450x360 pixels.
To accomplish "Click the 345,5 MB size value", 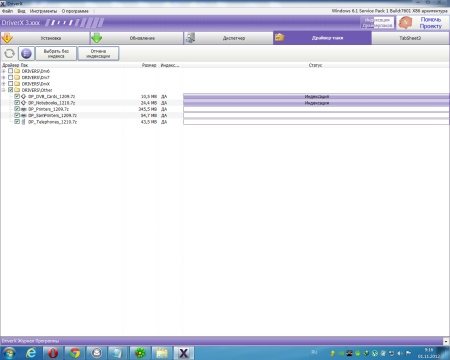I will coord(148,109).
